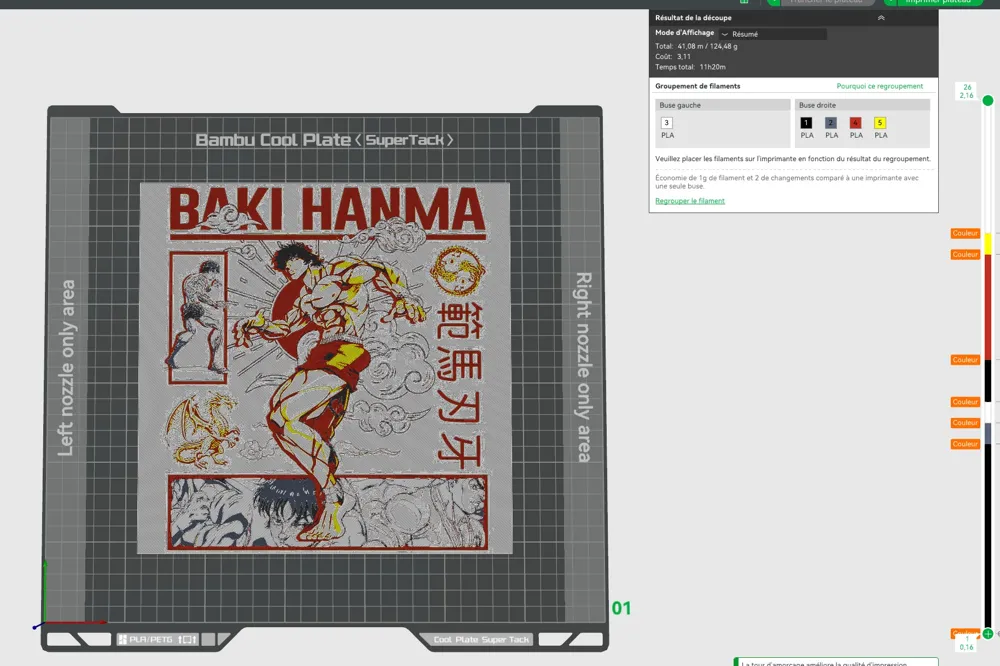1000x666 pixels.
Task: Click the priming tower tip notification at bottom
Action: [x=836, y=662]
